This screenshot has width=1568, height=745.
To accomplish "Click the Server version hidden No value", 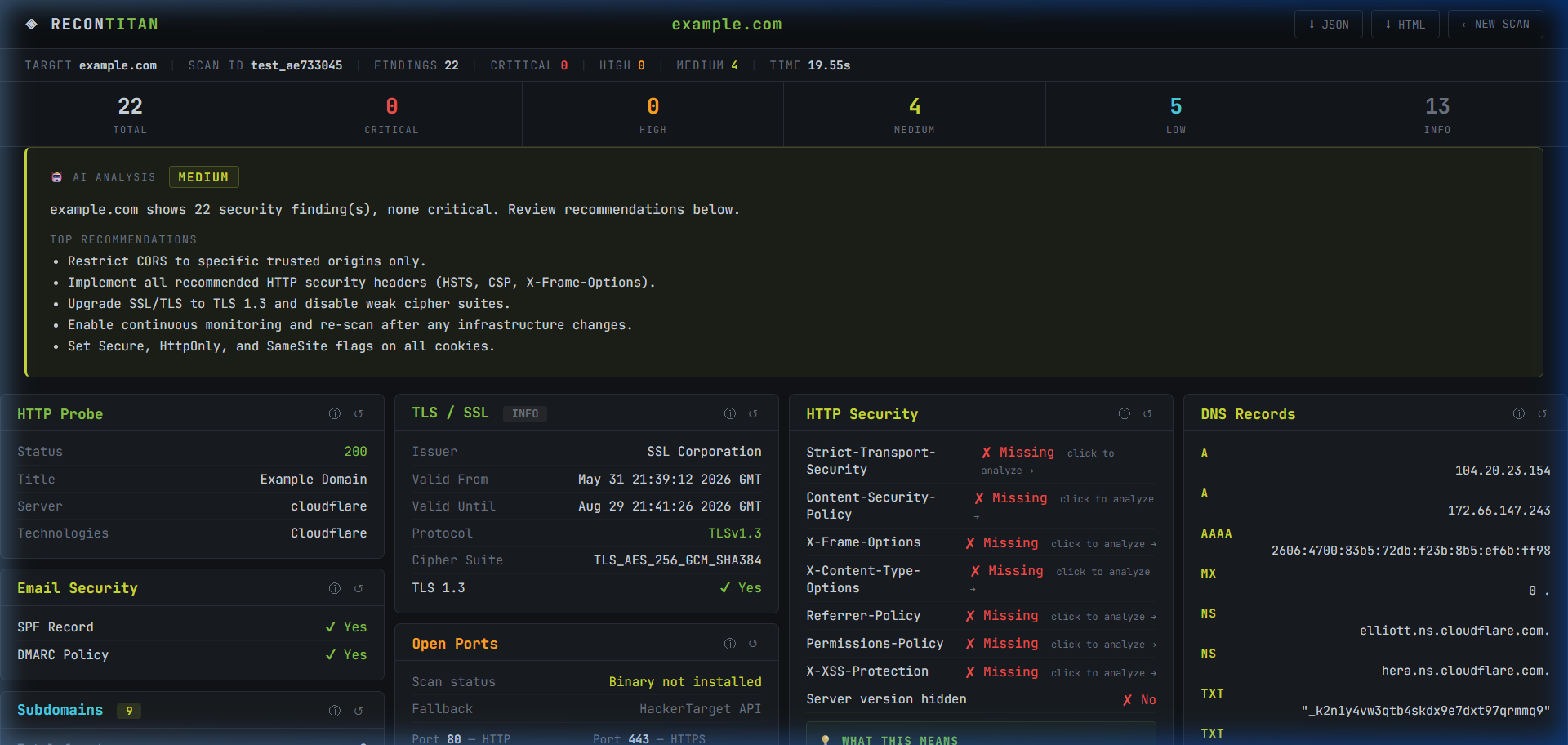I will coord(1139,700).
